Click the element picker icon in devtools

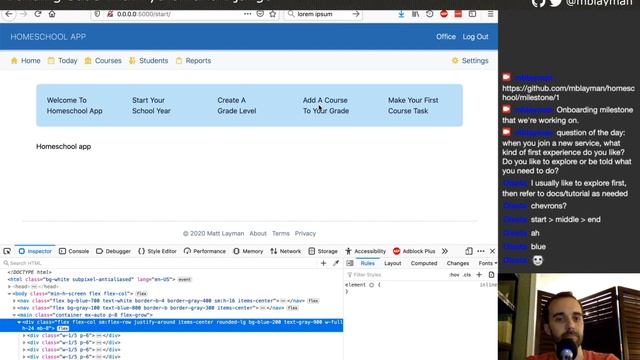[7, 251]
